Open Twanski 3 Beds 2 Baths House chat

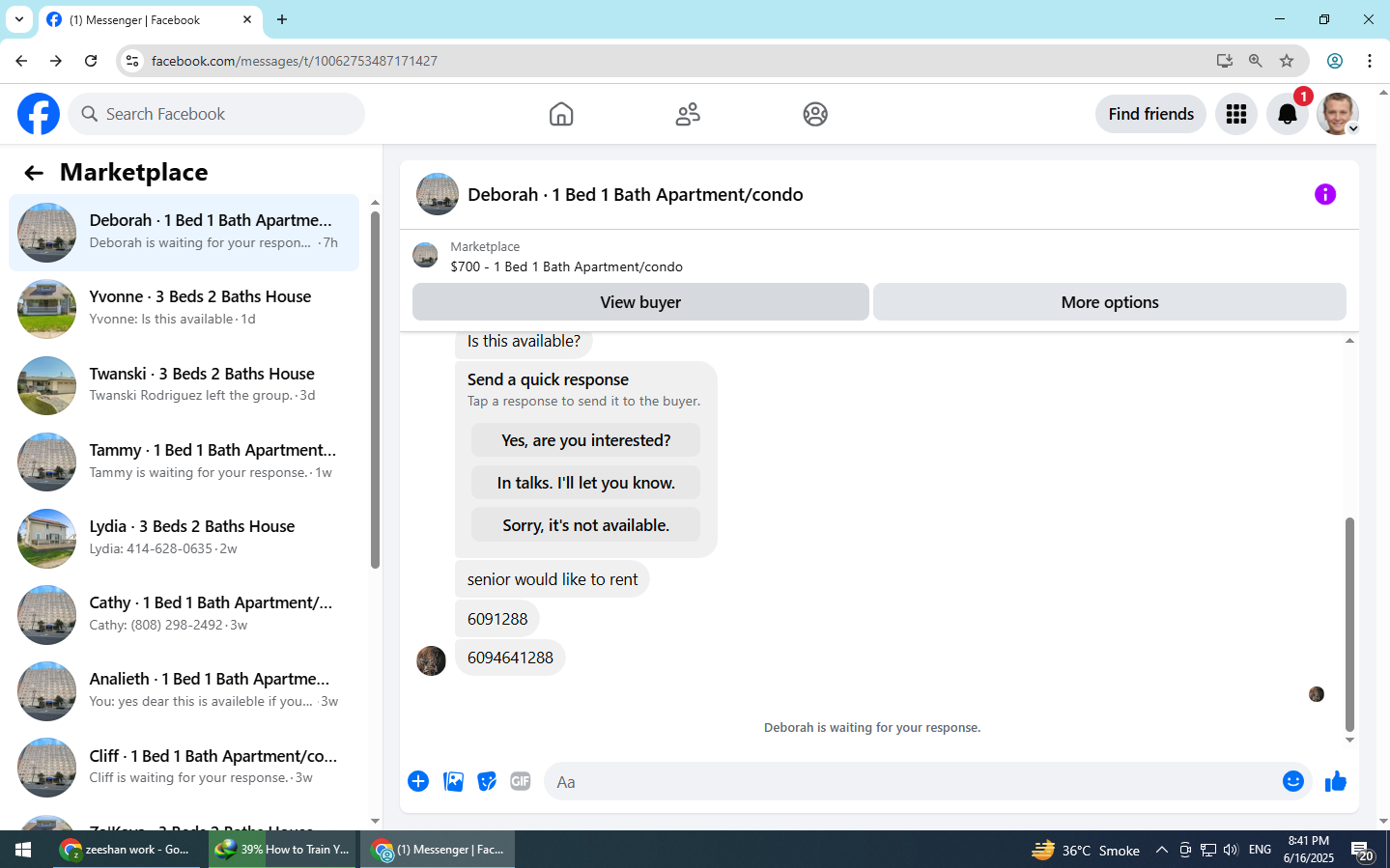[x=184, y=385]
